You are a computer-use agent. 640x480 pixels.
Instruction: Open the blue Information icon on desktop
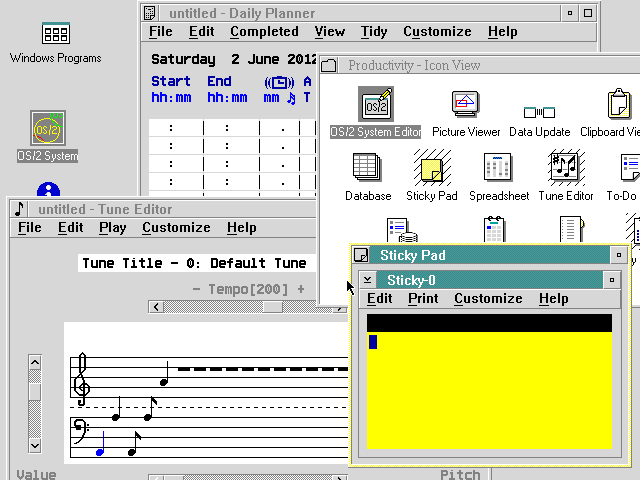coord(48,189)
